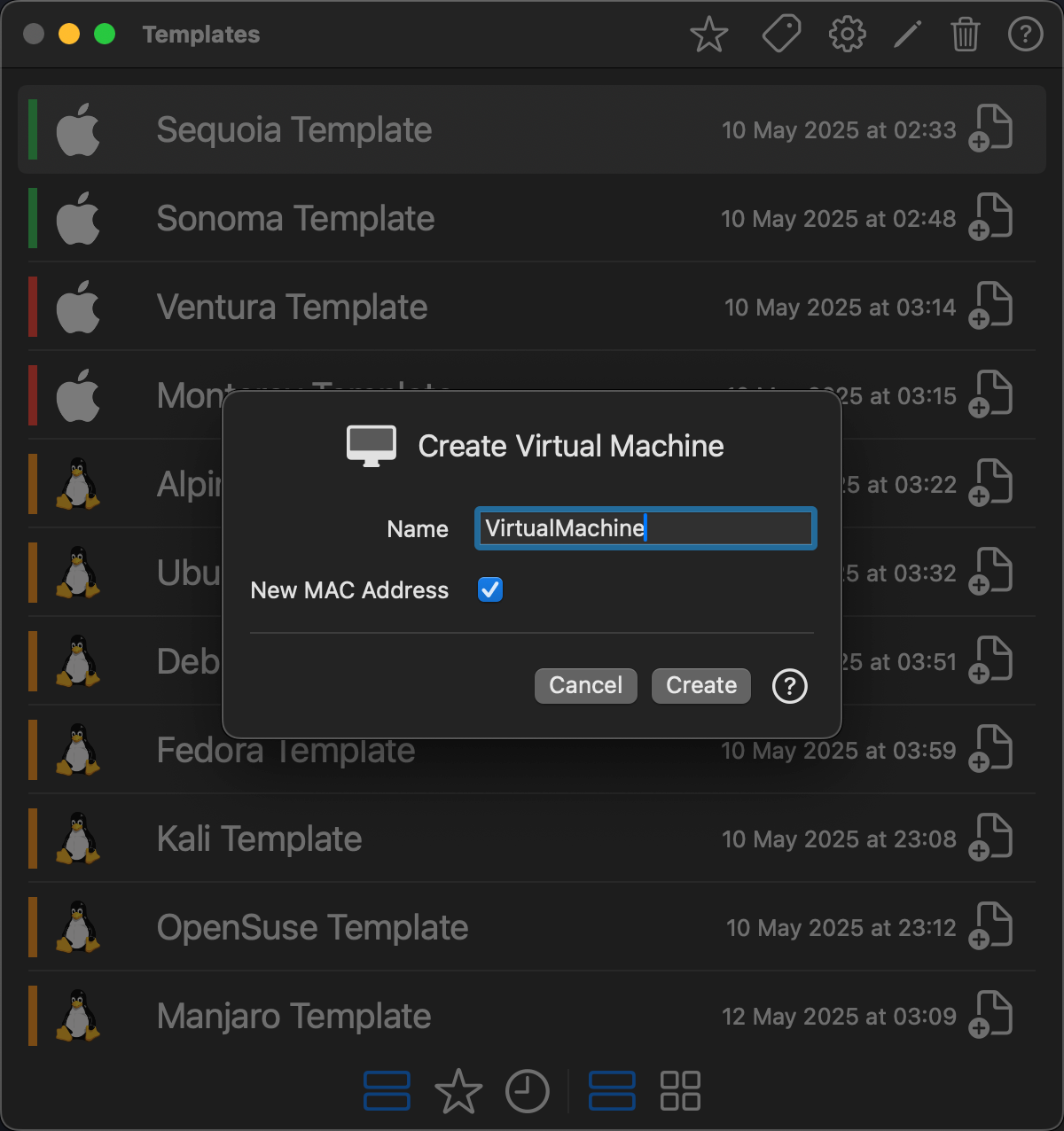Open VM settings via the gear icon
The height and width of the screenshot is (1131, 1064).
[847, 34]
